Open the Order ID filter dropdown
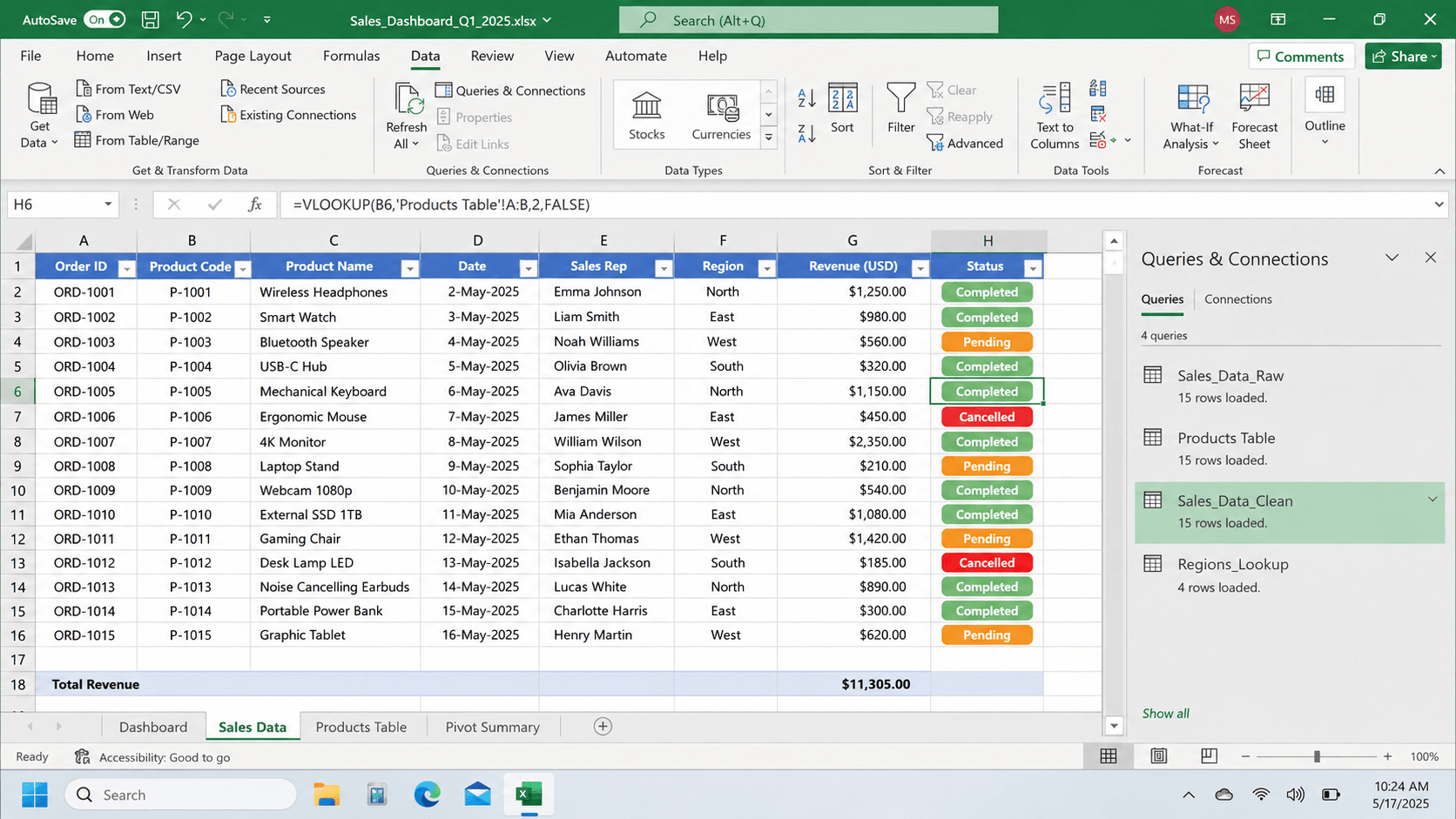Viewport: 1456px width, 819px height. 126,268
